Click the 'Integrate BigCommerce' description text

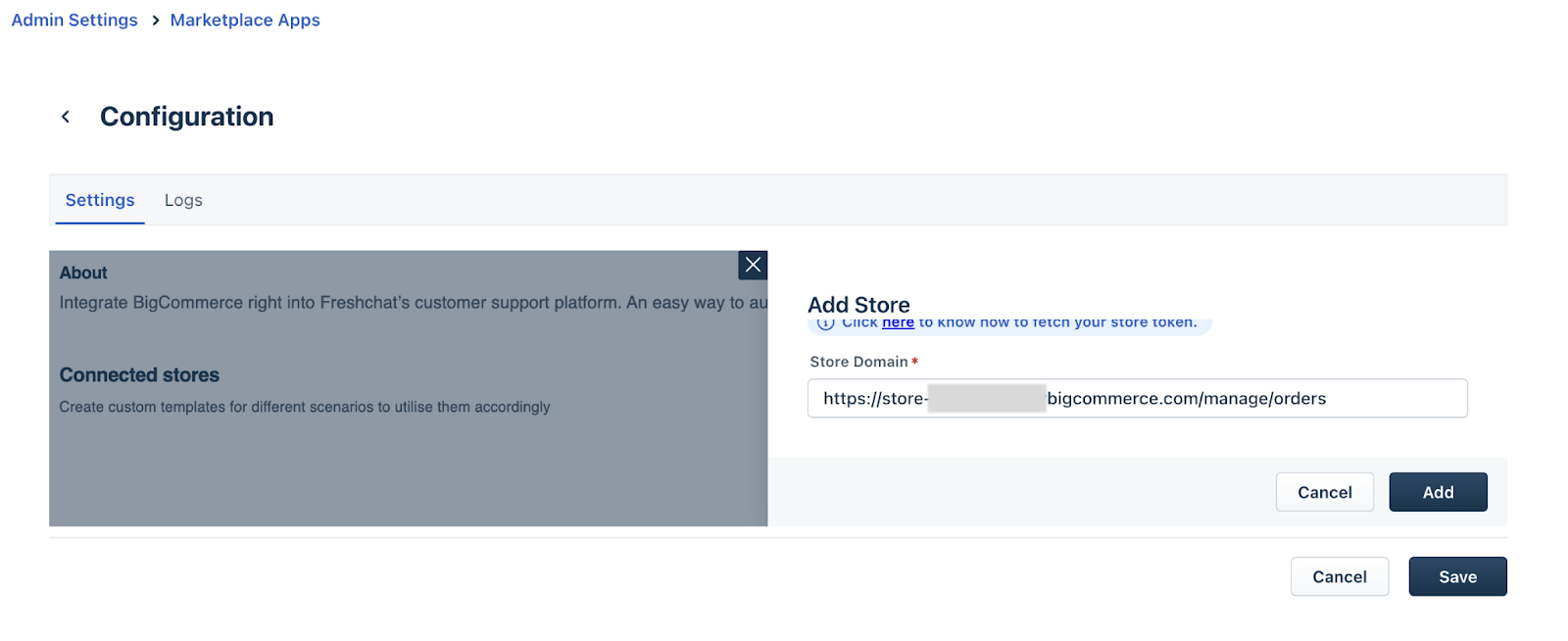point(414,303)
